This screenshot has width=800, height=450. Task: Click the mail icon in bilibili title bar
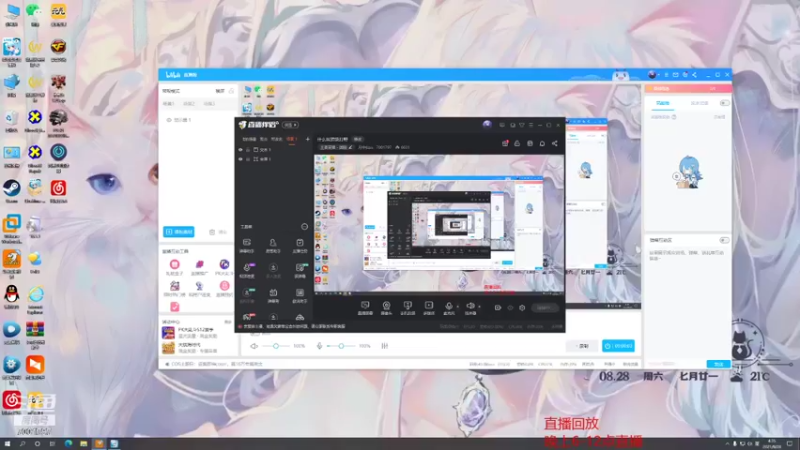[x=676, y=75]
